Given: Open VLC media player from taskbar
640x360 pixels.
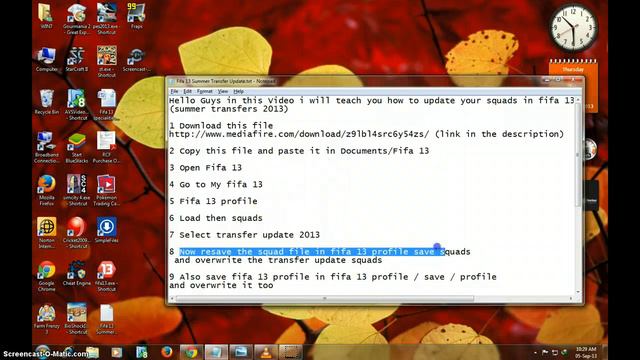Looking at the screenshot, I should (x=266, y=352).
